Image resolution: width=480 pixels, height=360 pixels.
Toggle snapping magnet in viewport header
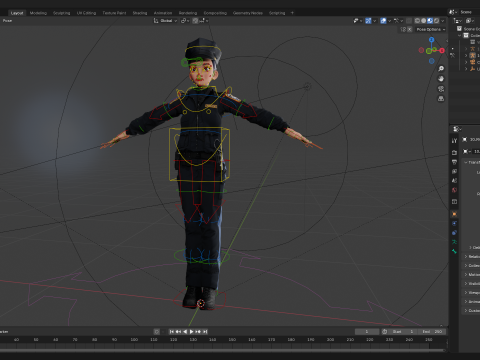[196, 21]
